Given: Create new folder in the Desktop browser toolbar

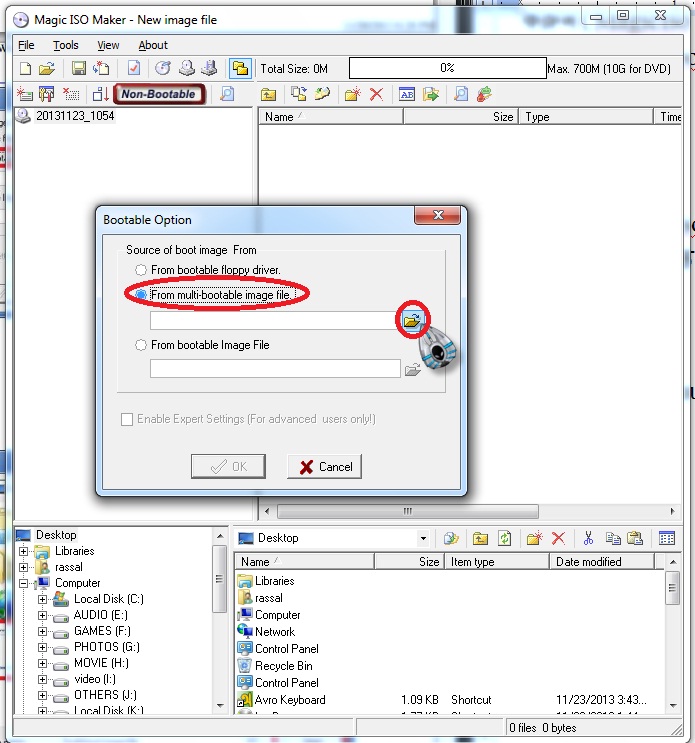Looking at the screenshot, I should click(x=534, y=538).
